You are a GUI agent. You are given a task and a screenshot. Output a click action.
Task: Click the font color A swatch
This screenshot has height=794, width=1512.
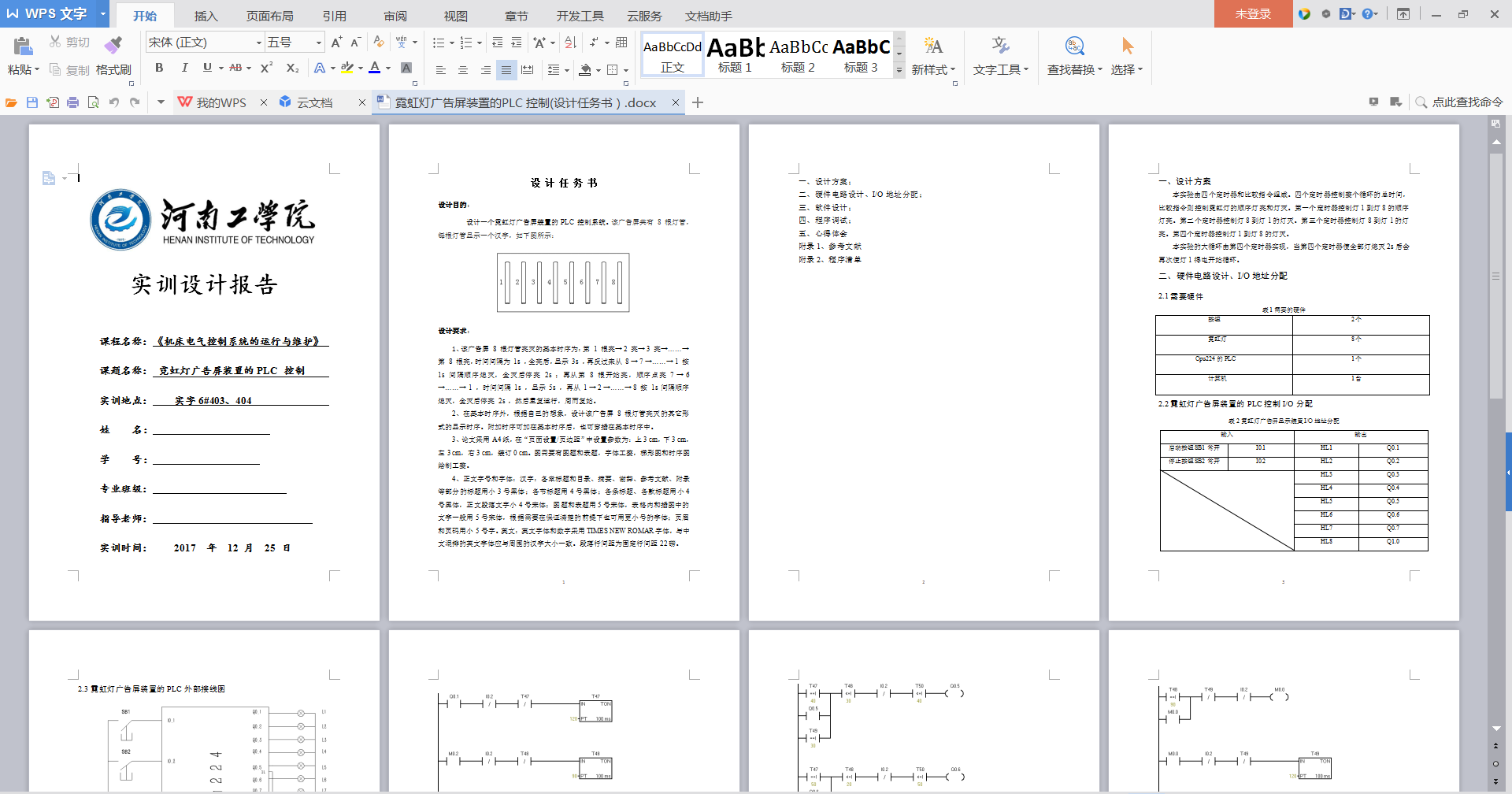pyautogui.click(x=375, y=69)
